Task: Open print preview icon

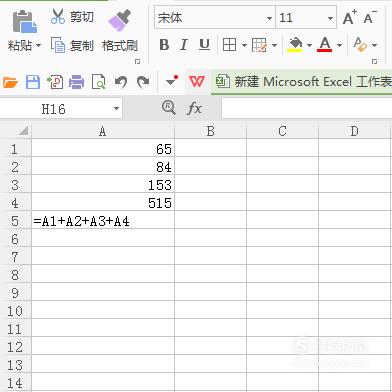Action: [x=99, y=82]
